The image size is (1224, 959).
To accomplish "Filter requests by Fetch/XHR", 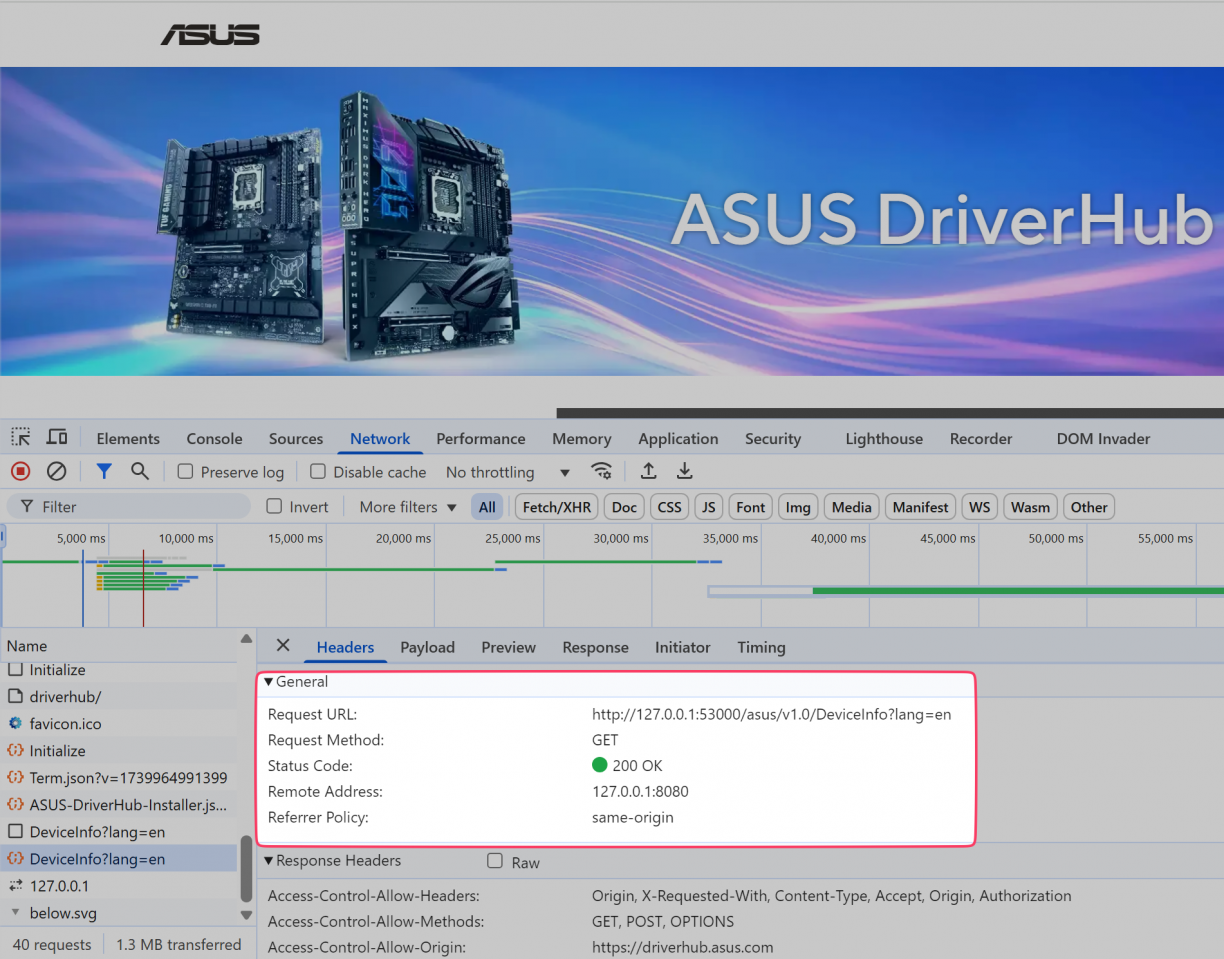I will click(557, 507).
